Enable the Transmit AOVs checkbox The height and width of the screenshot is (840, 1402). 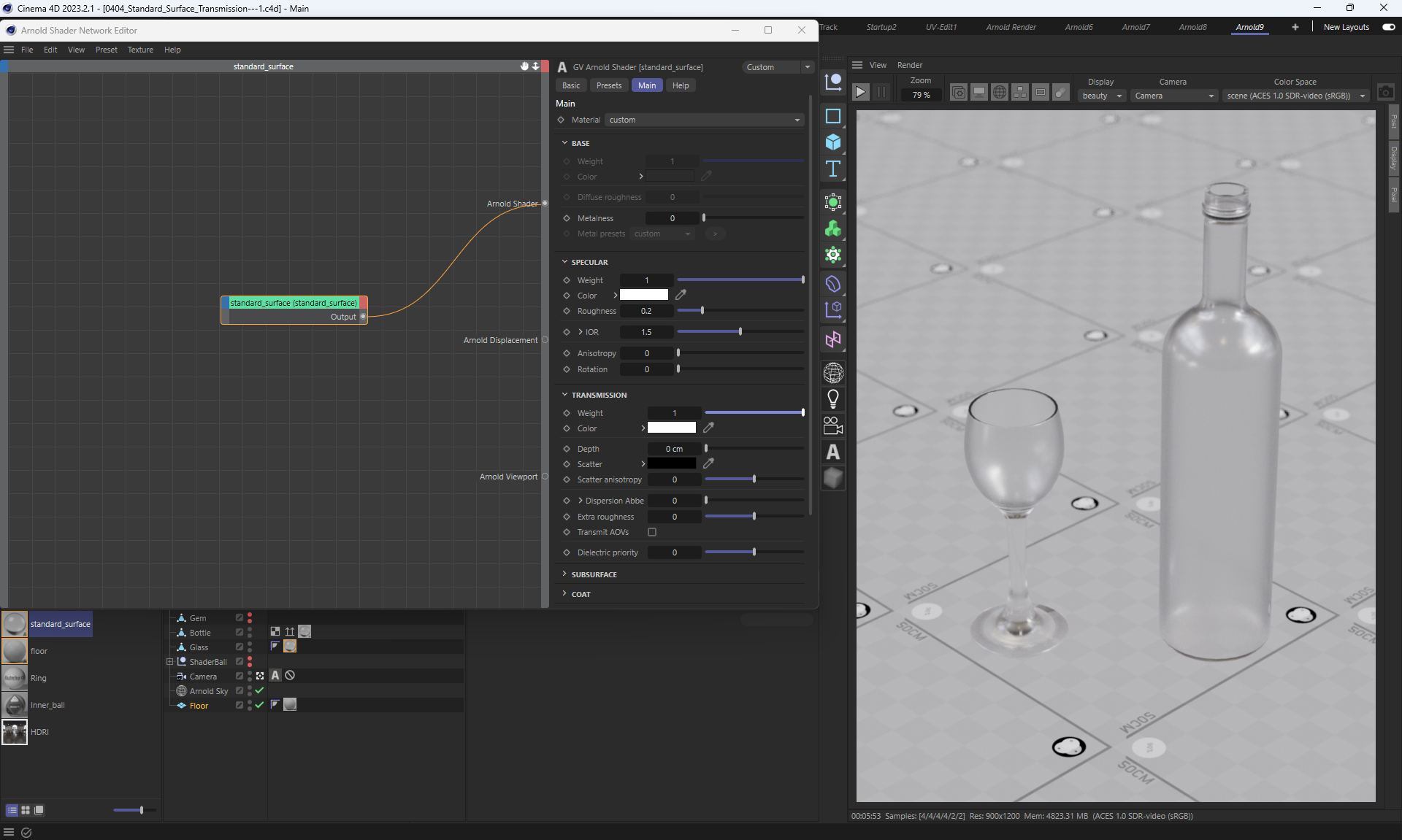click(652, 532)
